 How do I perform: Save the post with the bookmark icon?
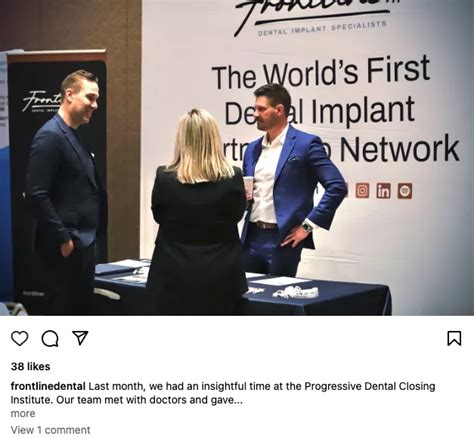[454, 338]
